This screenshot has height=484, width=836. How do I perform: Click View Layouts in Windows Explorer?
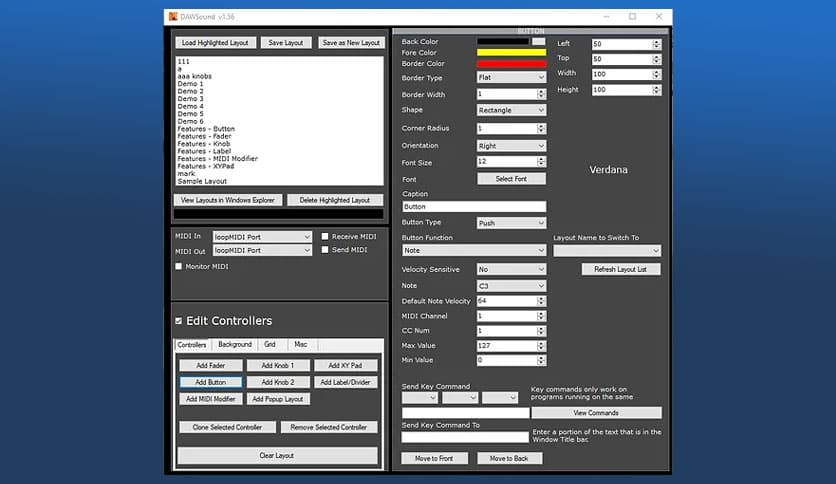(228, 200)
